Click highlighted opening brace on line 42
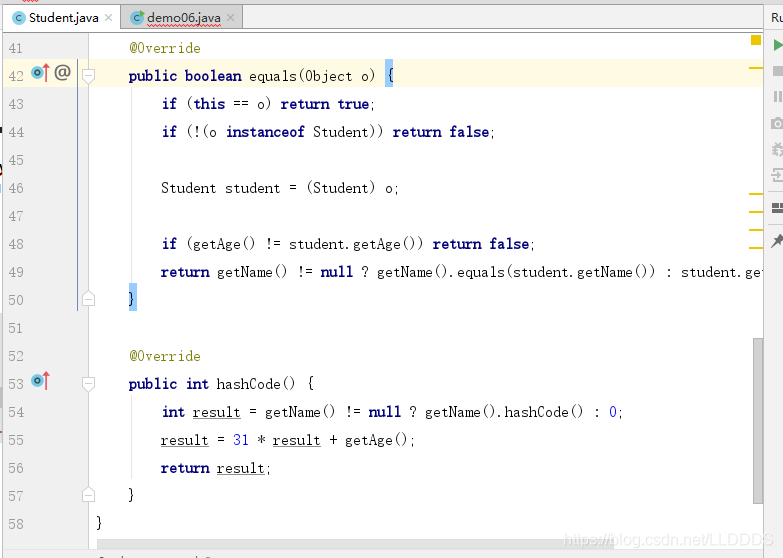 tap(390, 74)
